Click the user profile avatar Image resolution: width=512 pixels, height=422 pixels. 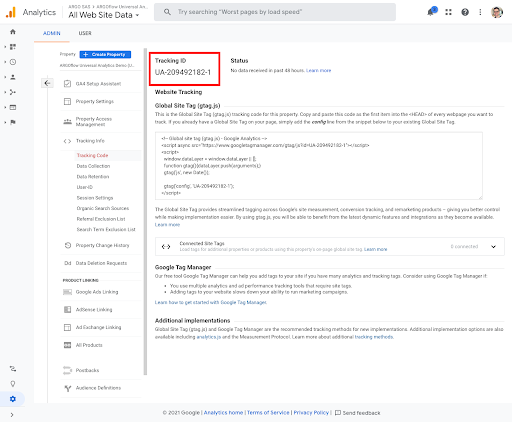pos(497,12)
